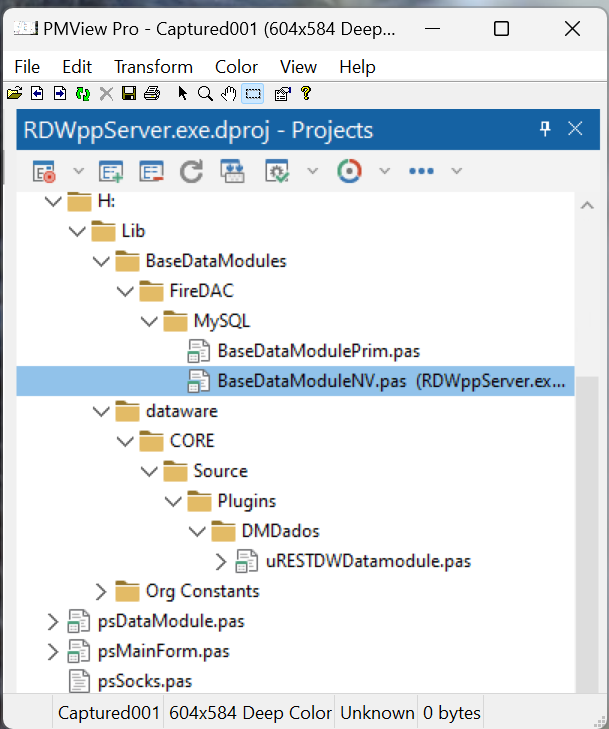Image resolution: width=609 pixels, height=729 pixels.
Task: Open a file with the folder toolbar icon
Action: point(14,94)
